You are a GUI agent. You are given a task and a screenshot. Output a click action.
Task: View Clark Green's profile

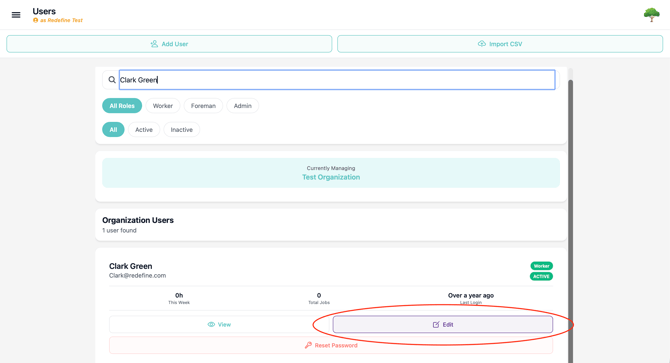tap(219, 325)
